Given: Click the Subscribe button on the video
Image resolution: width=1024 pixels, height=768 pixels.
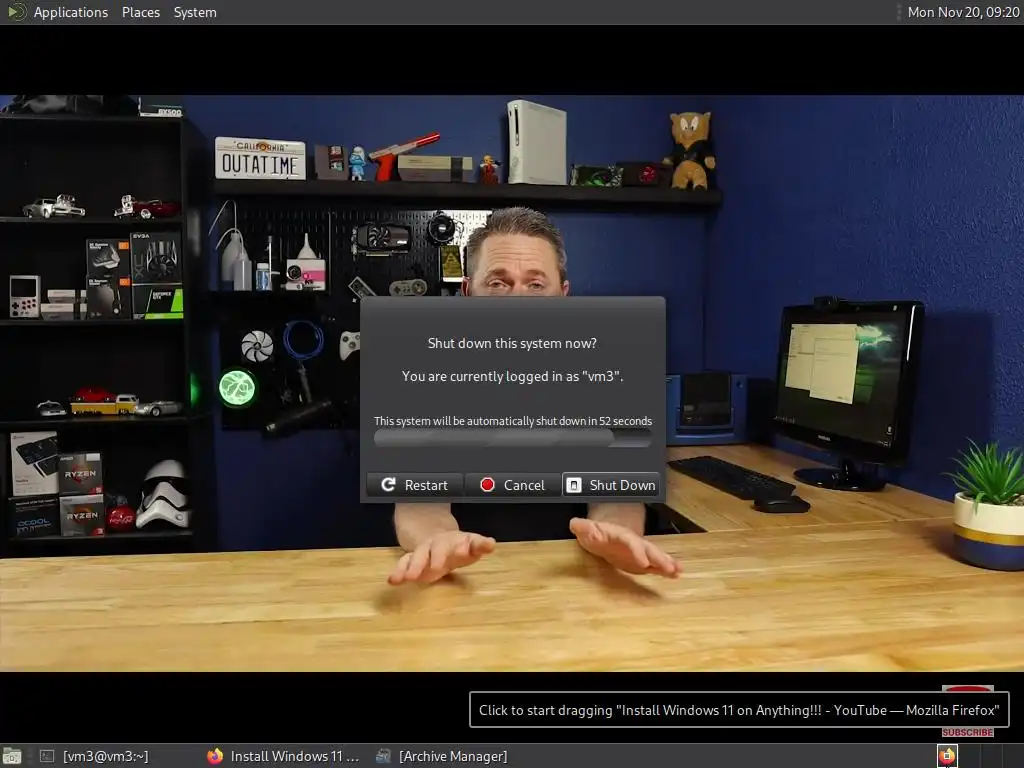Looking at the screenshot, I should 968,732.
